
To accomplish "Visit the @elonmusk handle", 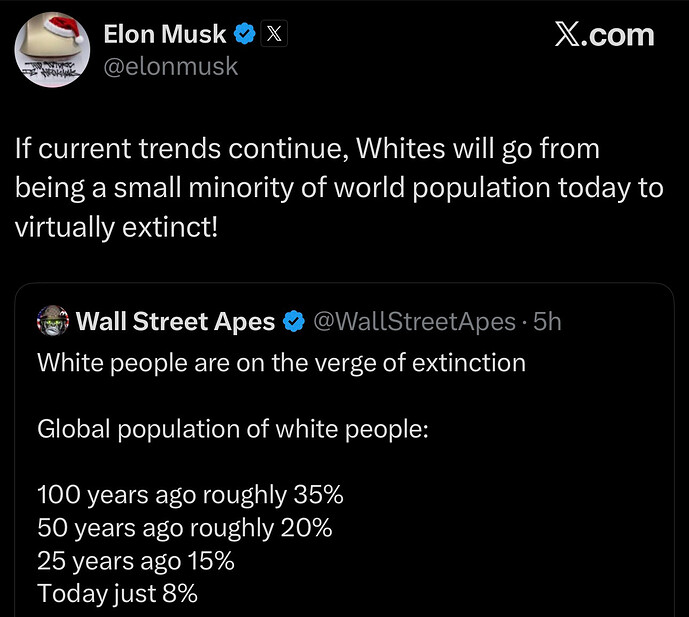I will (x=170, y=68).
